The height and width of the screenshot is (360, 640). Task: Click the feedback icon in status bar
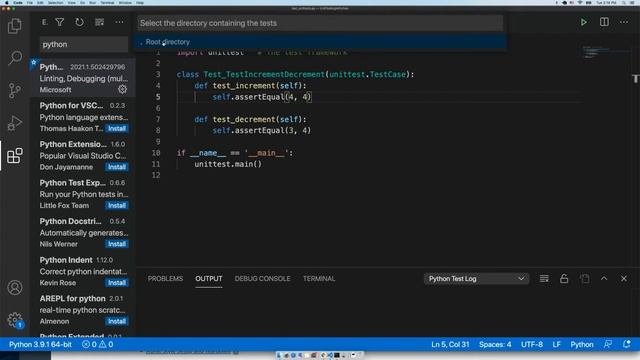(608, 344)
